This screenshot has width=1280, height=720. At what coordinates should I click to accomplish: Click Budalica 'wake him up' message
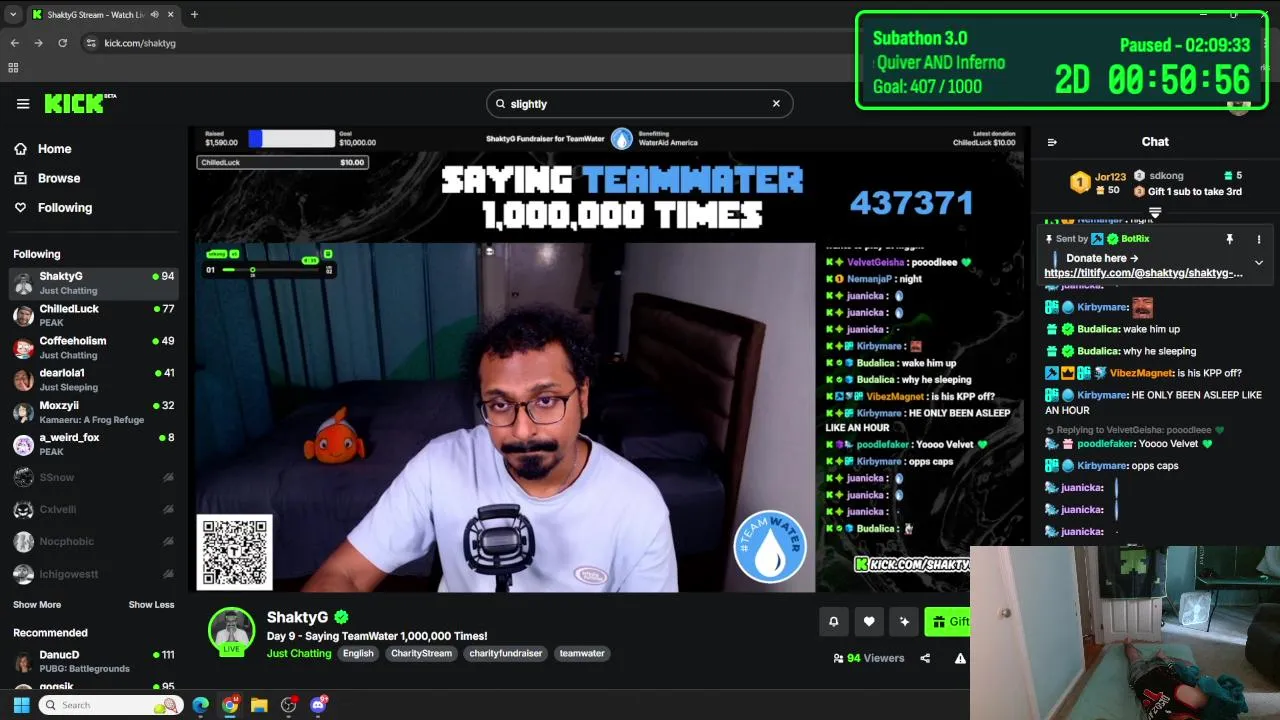1113,329
